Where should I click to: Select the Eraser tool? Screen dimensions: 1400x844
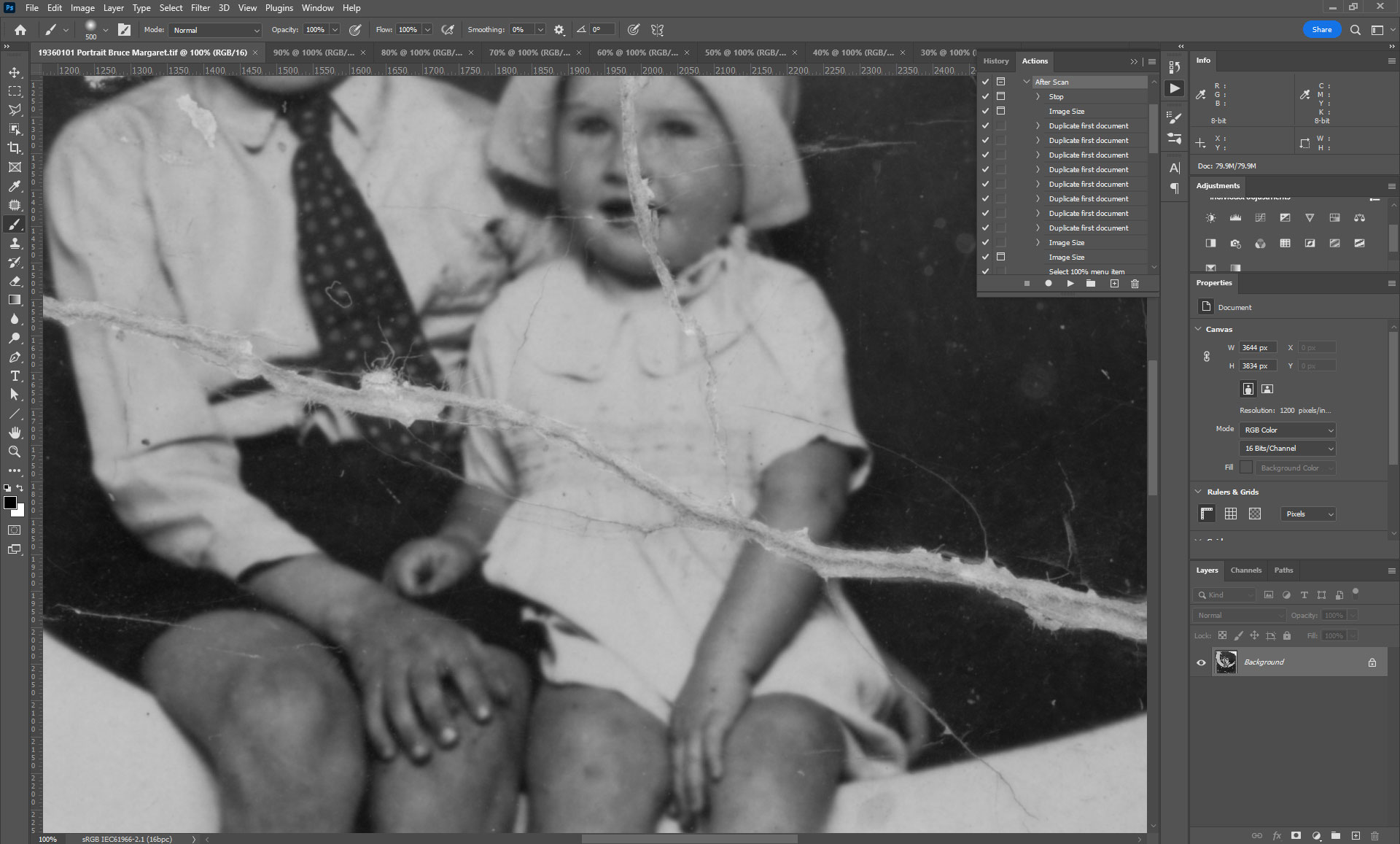(15, 281)
